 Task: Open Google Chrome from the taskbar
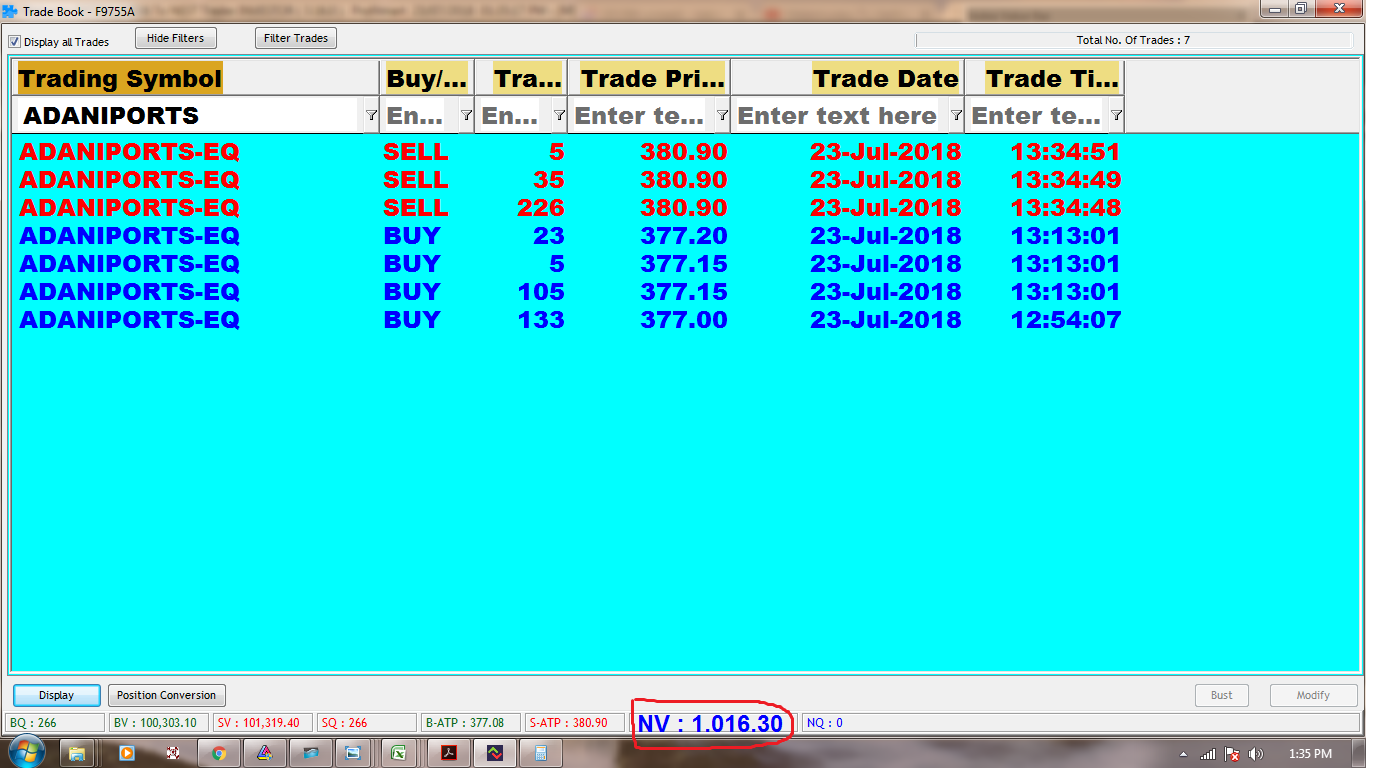coord(219,753)
